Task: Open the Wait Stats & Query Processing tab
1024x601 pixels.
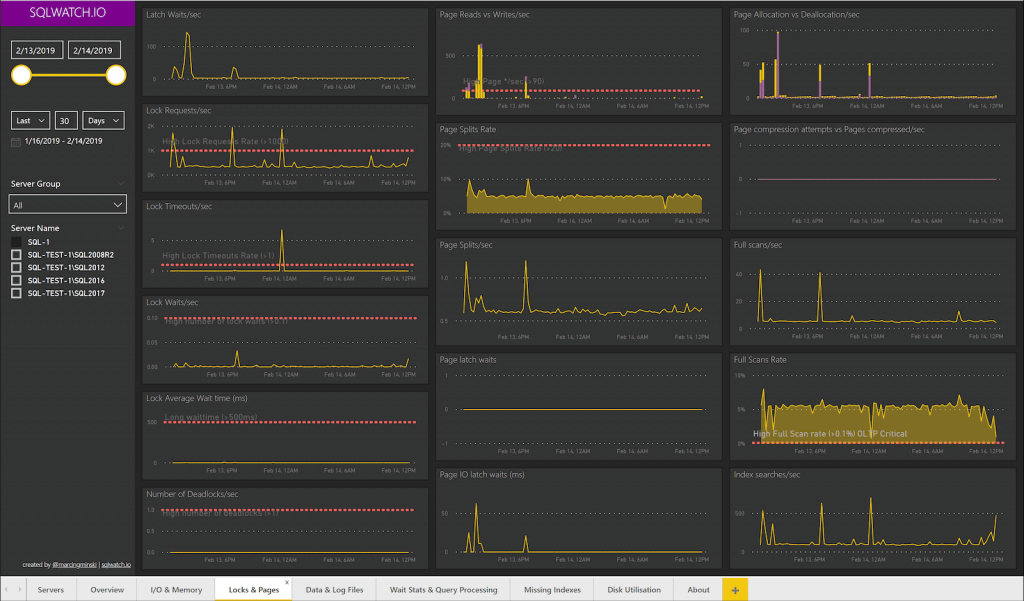Action: (442, 589)
